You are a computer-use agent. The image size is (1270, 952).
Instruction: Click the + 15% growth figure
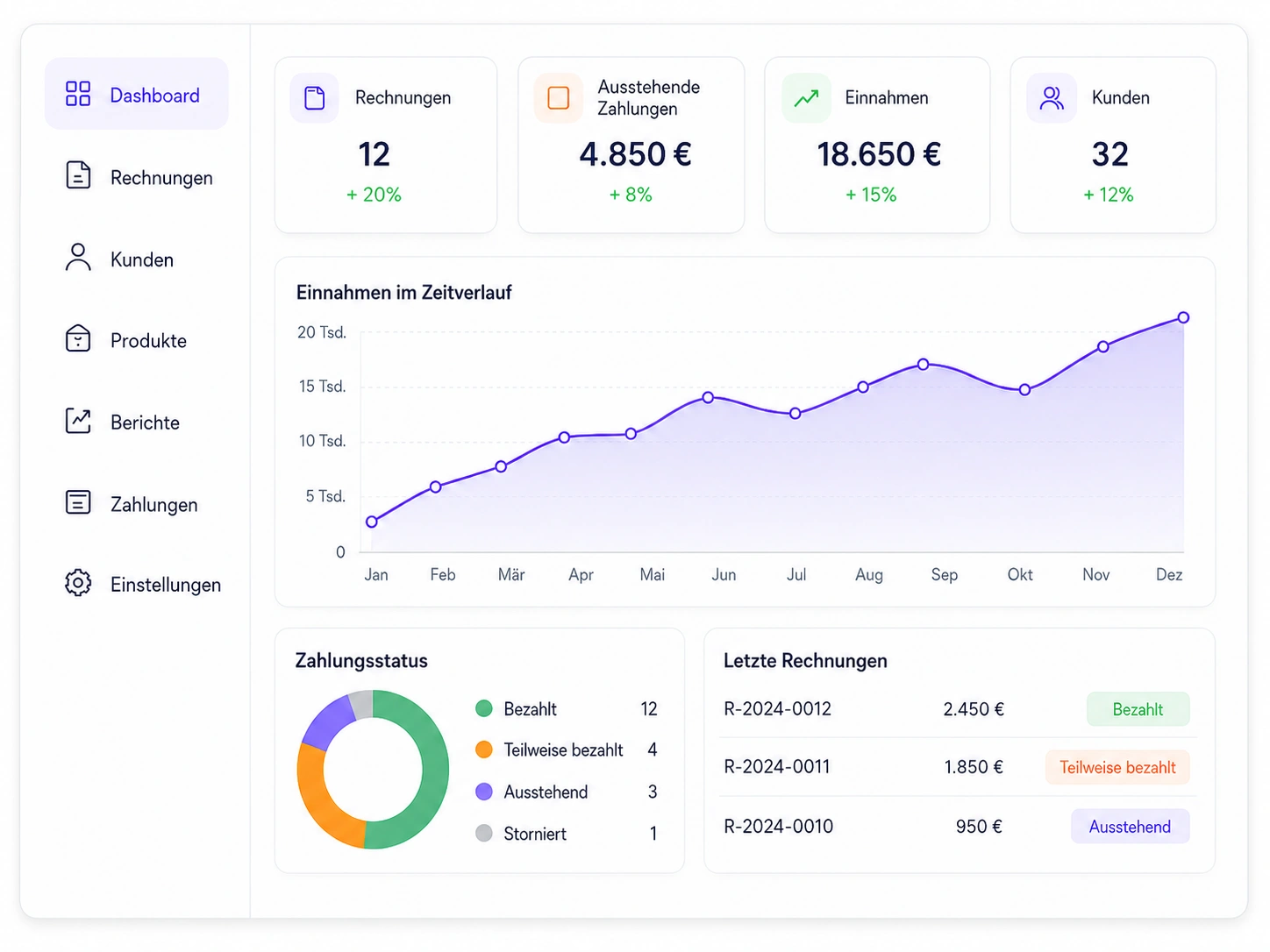[871, 195]
